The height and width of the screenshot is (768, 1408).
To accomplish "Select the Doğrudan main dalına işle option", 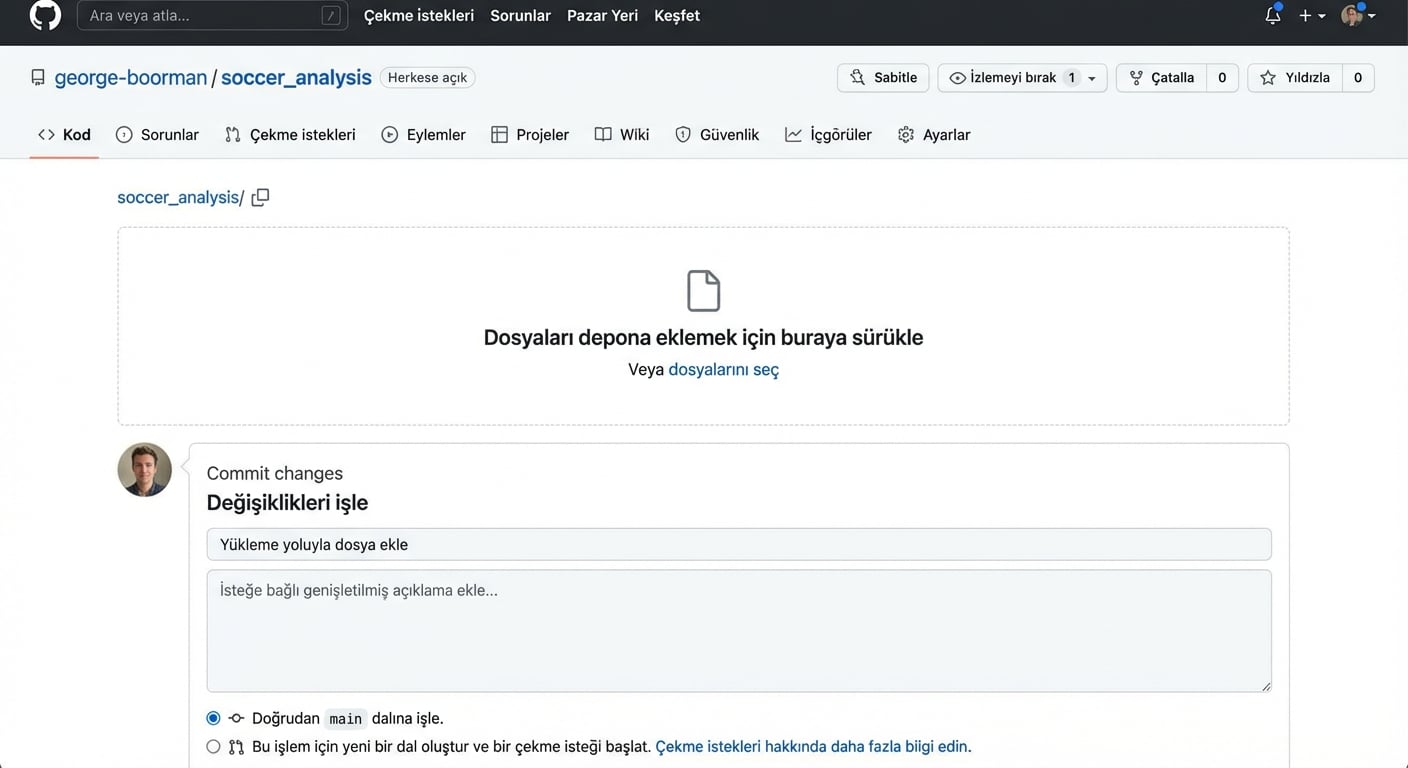I will [x=212, y=717].
